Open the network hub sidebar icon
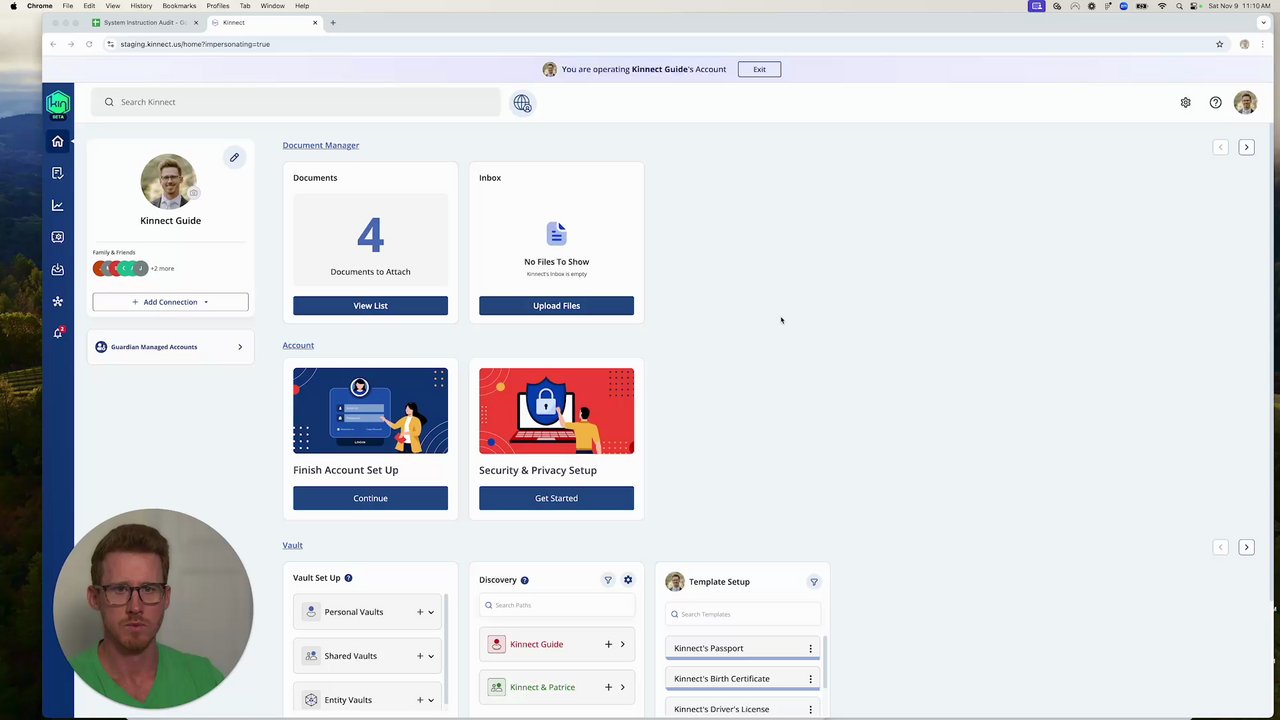 tap(57, 301)
